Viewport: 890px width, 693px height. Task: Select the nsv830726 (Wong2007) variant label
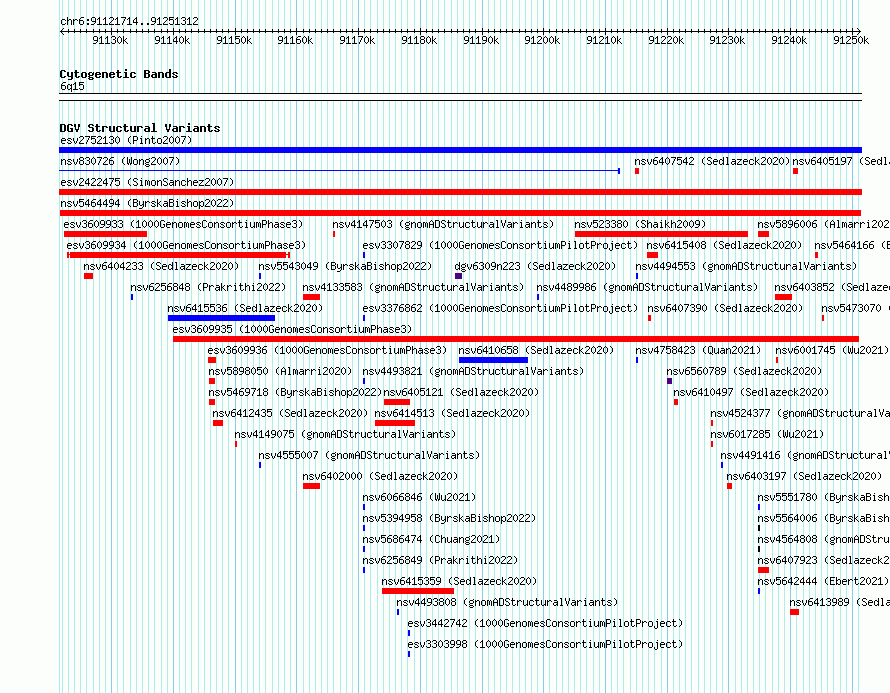(120, 161)
